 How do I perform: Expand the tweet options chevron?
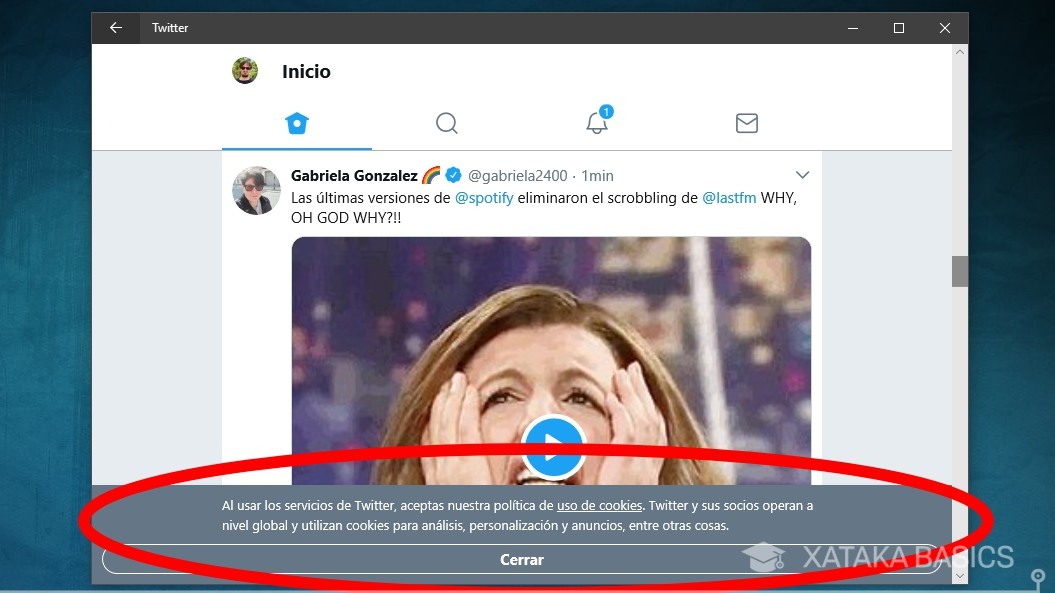802,175
